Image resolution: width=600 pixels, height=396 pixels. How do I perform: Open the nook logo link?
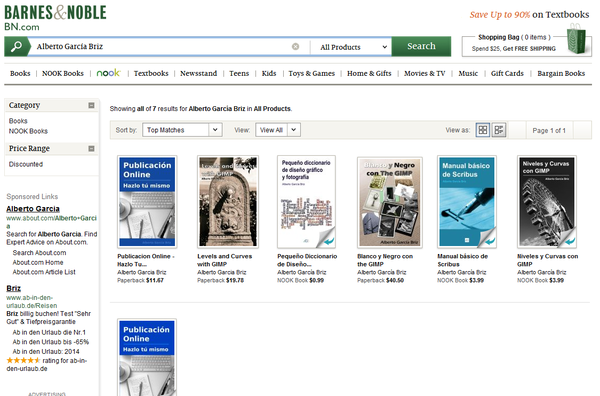point(108,73)
